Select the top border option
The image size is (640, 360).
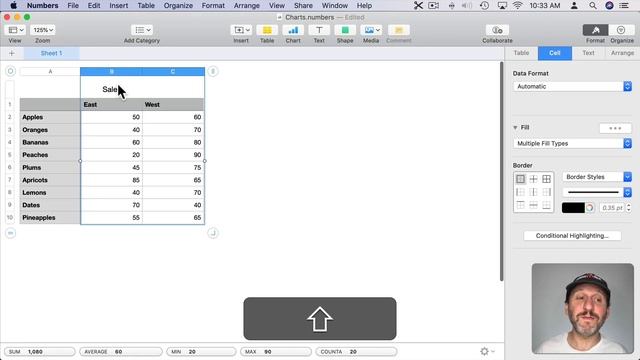coord(520,205)
